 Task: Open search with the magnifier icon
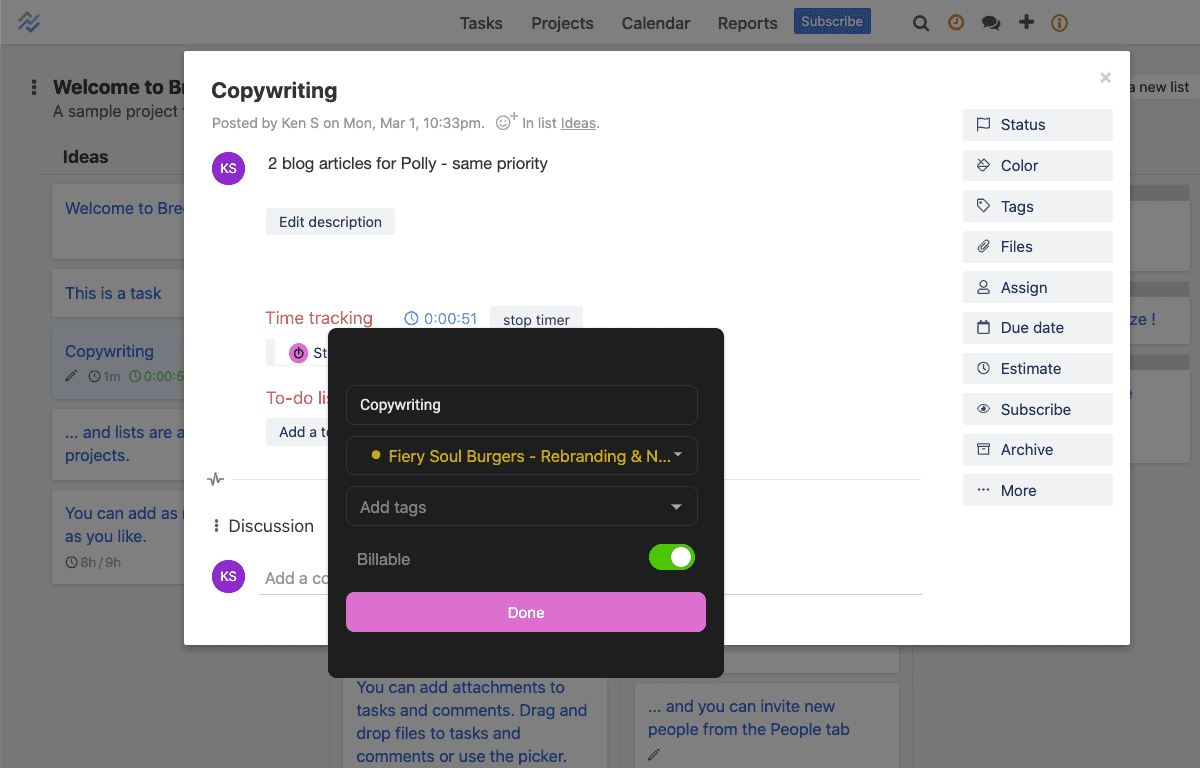920,21
